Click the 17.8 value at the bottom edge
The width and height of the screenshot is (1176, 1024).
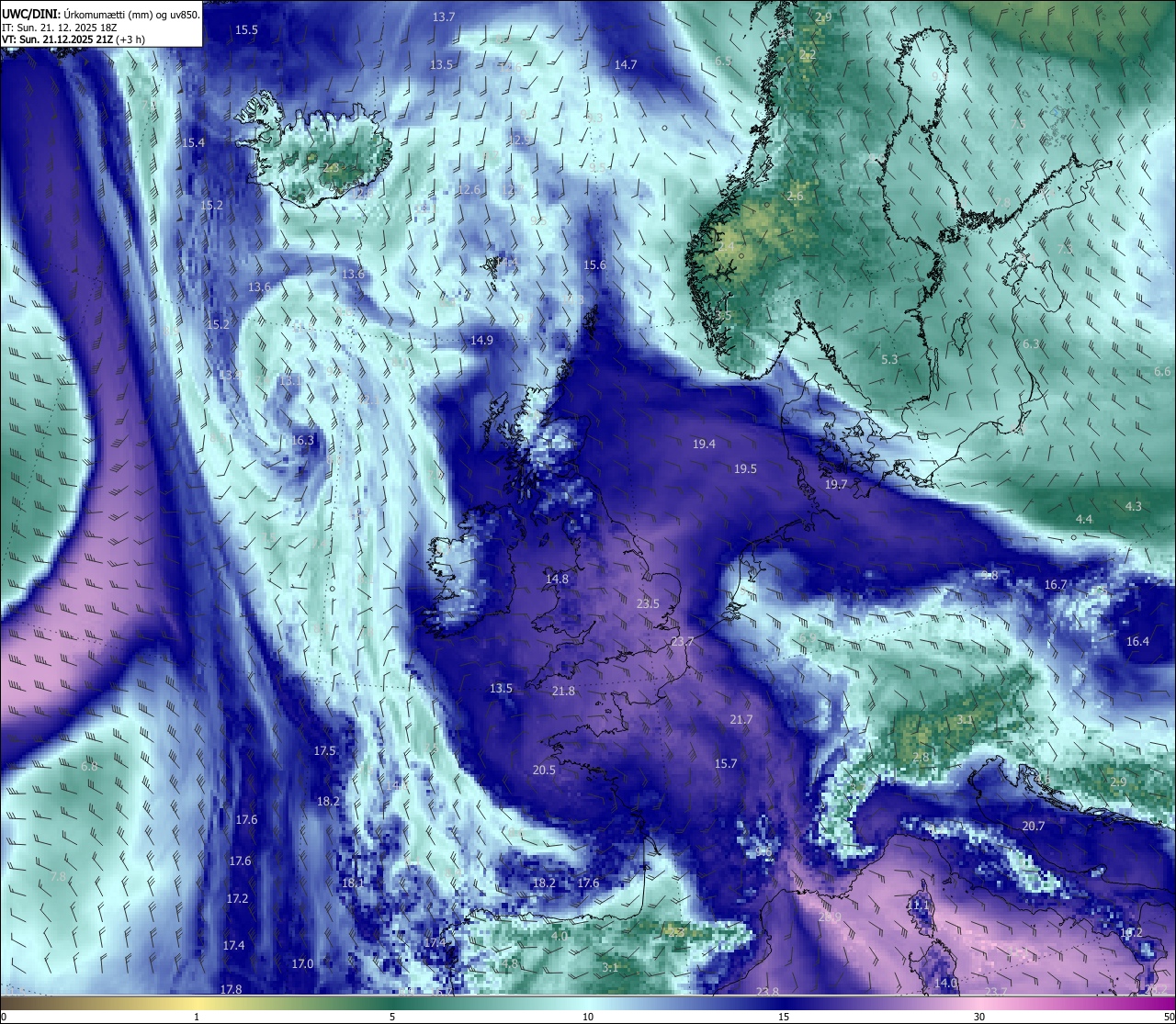click(x=231, y=989)
